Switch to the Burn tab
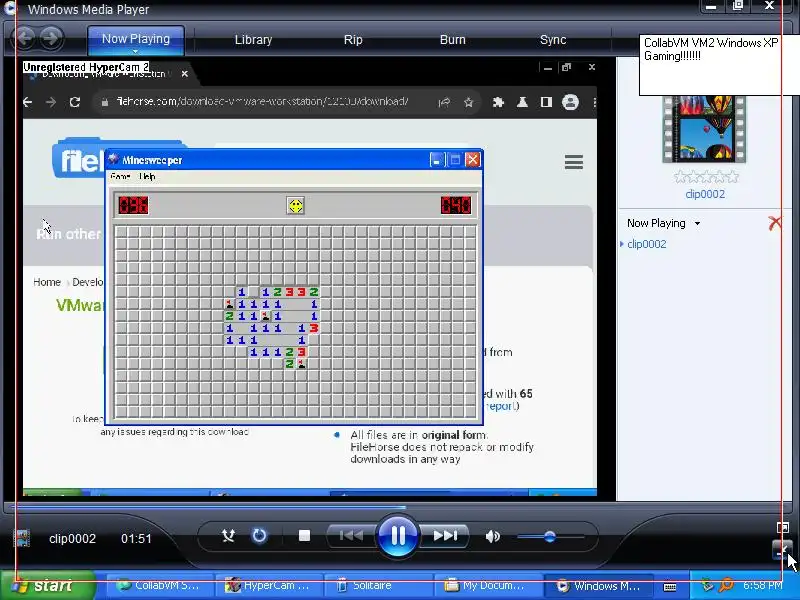 click(x=453, y=40)
